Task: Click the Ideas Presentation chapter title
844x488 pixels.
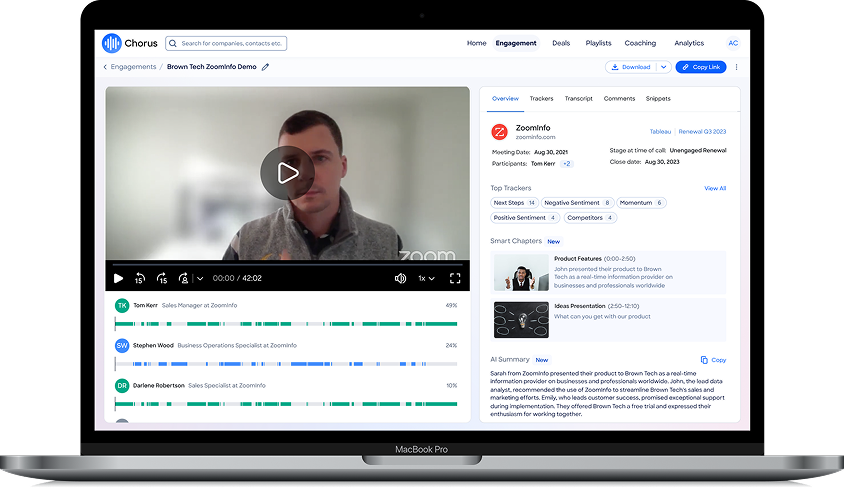Action: (580, 306)
